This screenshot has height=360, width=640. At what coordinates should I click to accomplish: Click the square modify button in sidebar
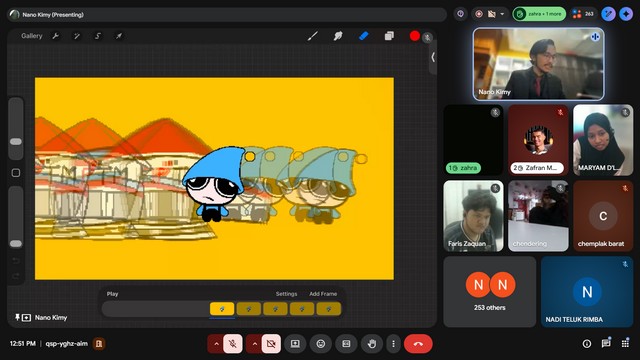[x=16, y=173]
